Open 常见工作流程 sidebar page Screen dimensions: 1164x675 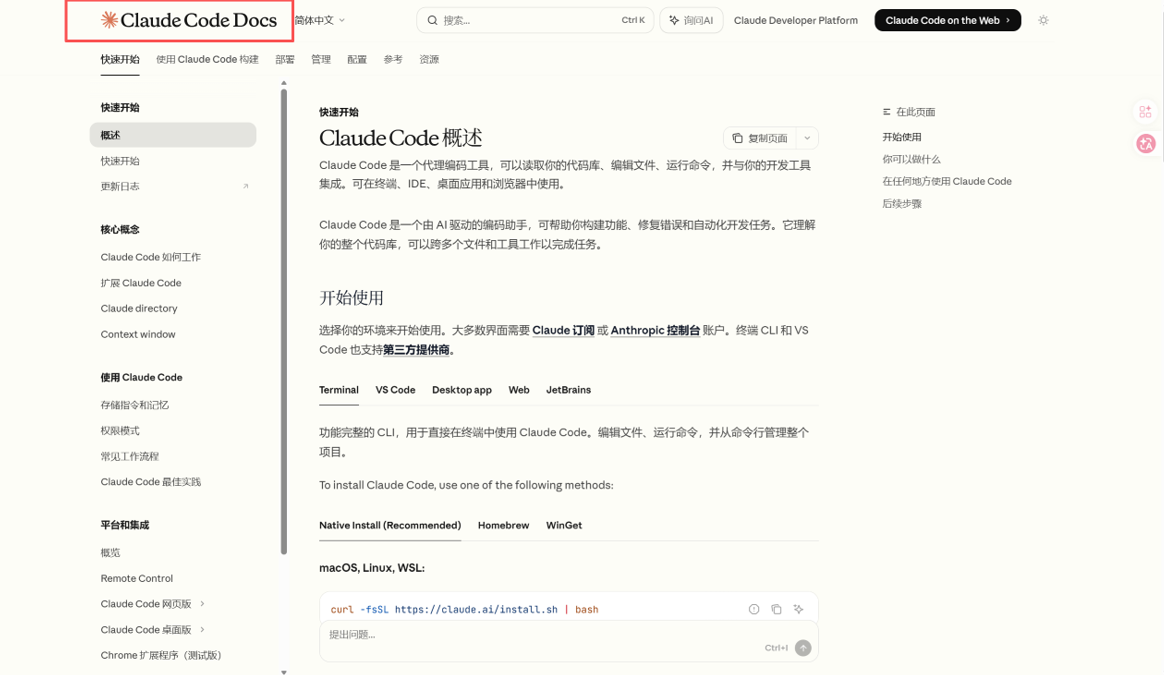[x=130, y=456]
